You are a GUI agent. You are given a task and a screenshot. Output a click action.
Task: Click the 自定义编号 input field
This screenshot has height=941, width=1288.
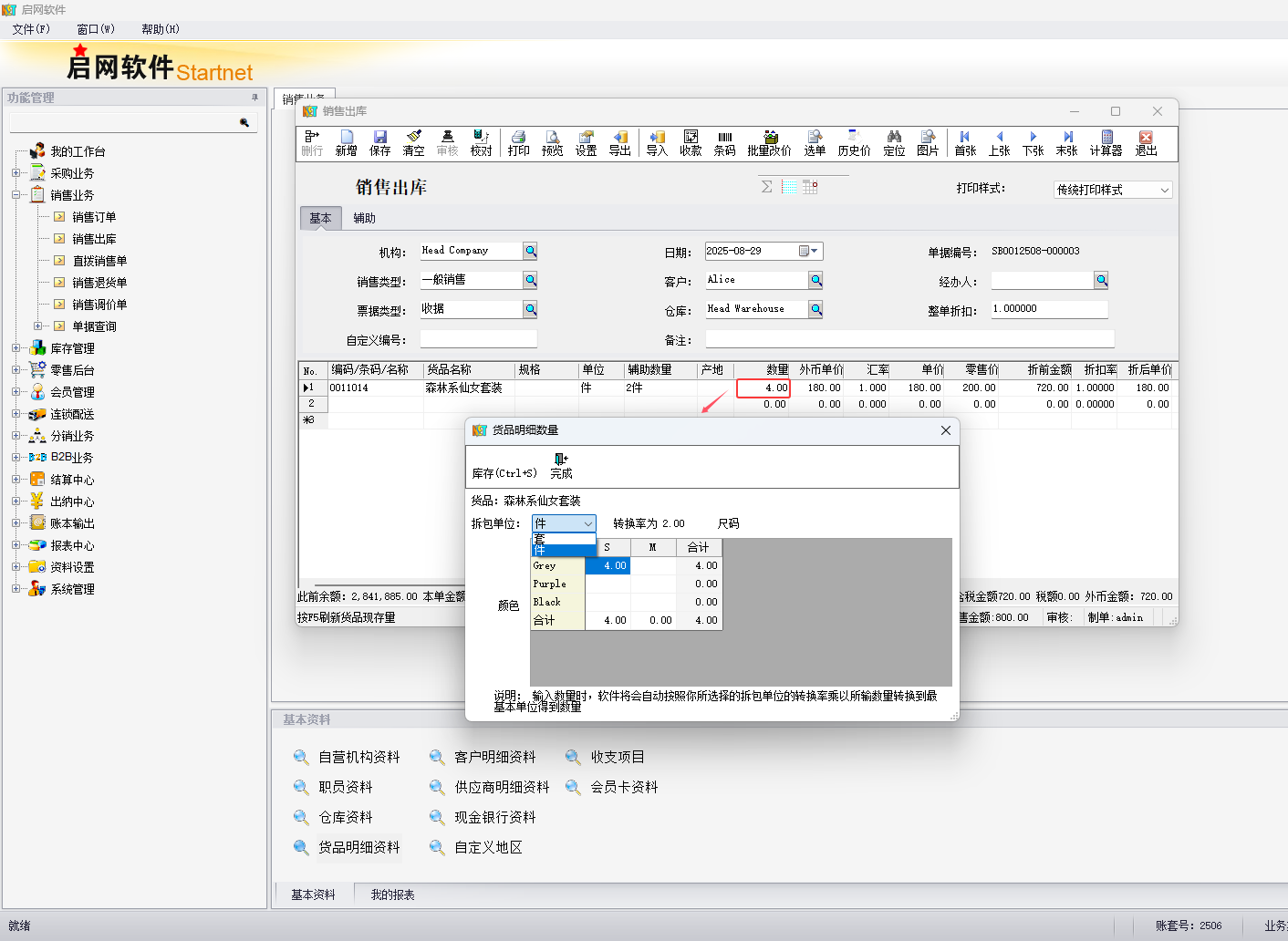coord(478,339)
